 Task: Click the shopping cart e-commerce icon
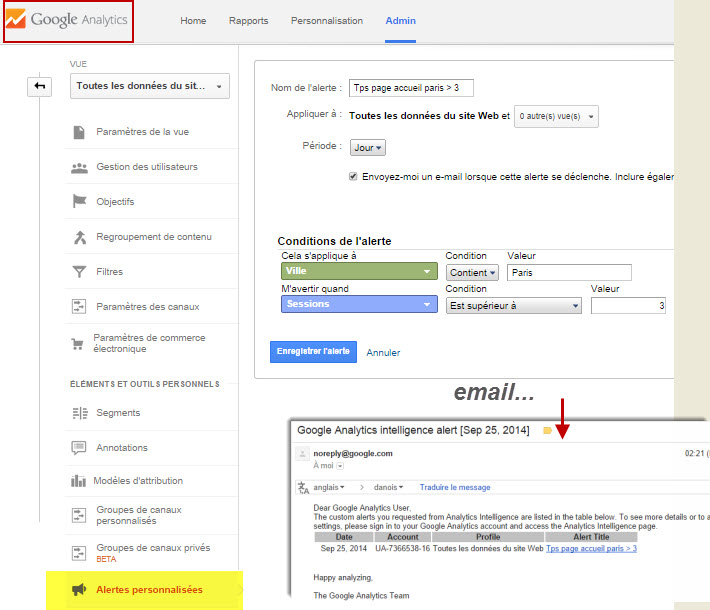click(77, 344)
